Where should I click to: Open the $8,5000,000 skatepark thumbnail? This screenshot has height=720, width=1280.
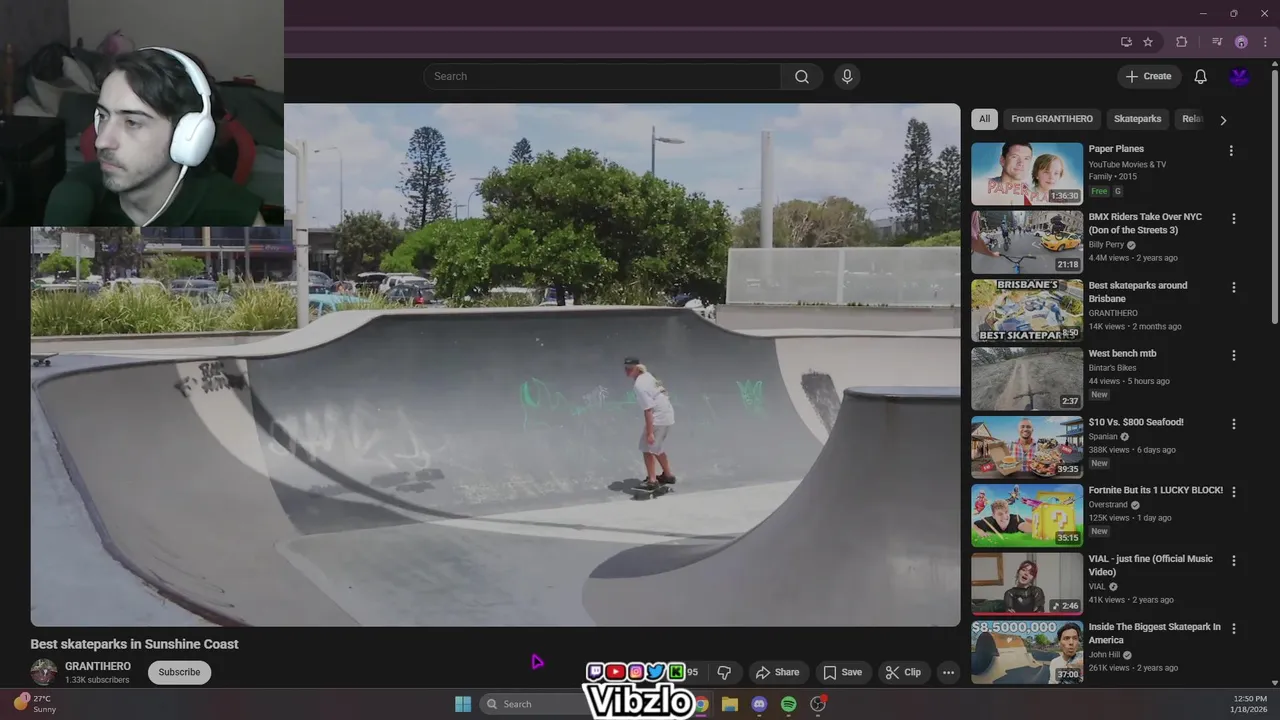click(x=1027, y=651)
